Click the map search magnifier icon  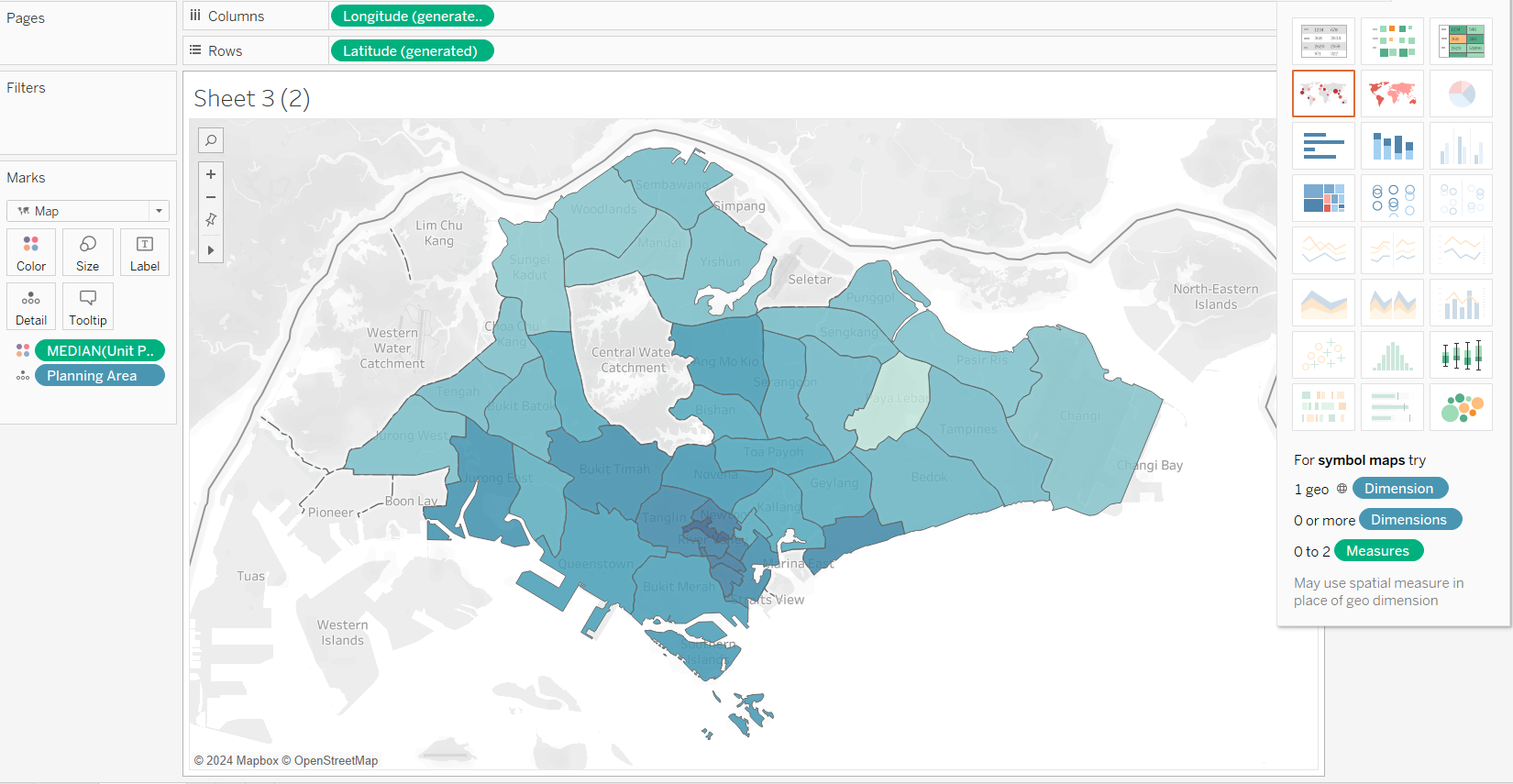point(211,140)
